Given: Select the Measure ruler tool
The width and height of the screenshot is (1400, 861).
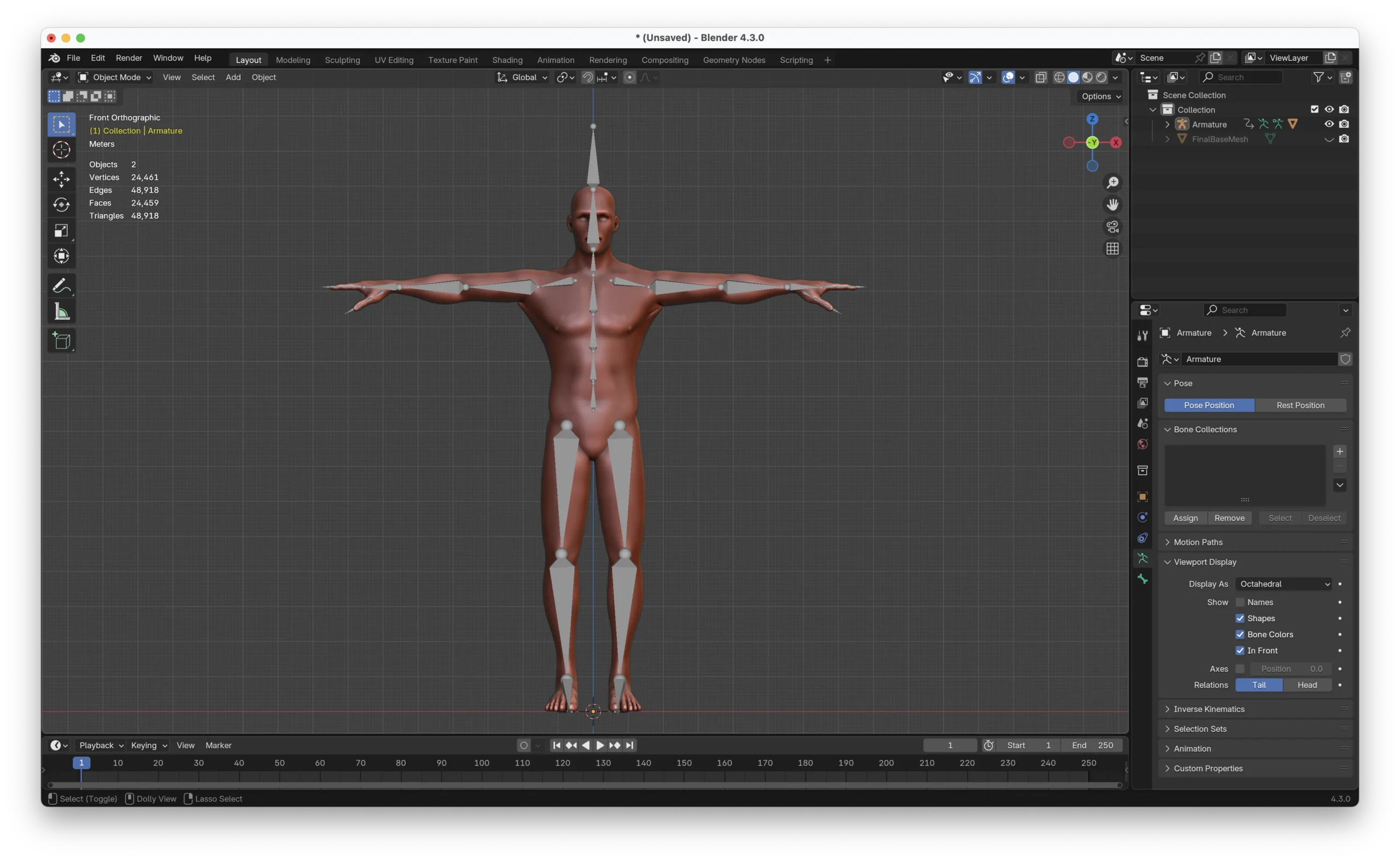Looking at the screenshot, I should [61, 312].
